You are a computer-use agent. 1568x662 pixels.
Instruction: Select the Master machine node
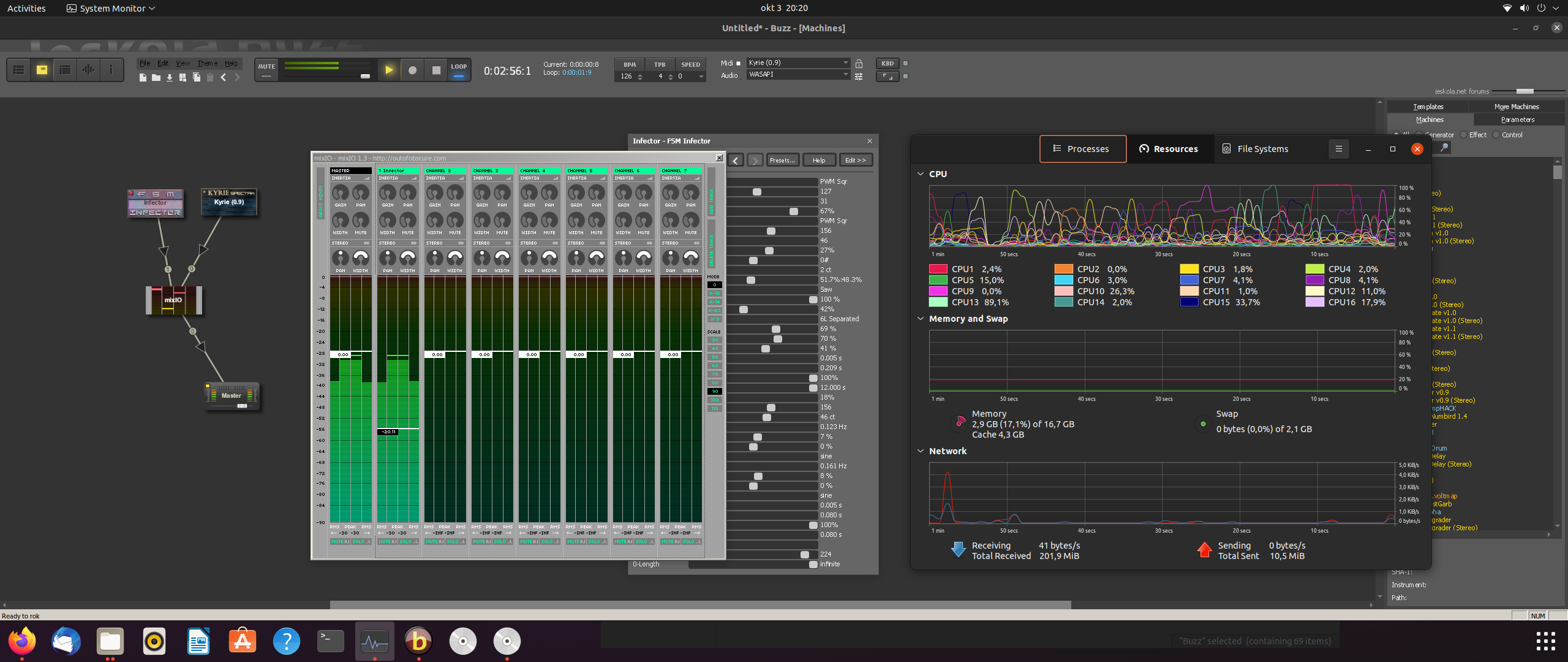pyautogui.click(x=232, y=396)
